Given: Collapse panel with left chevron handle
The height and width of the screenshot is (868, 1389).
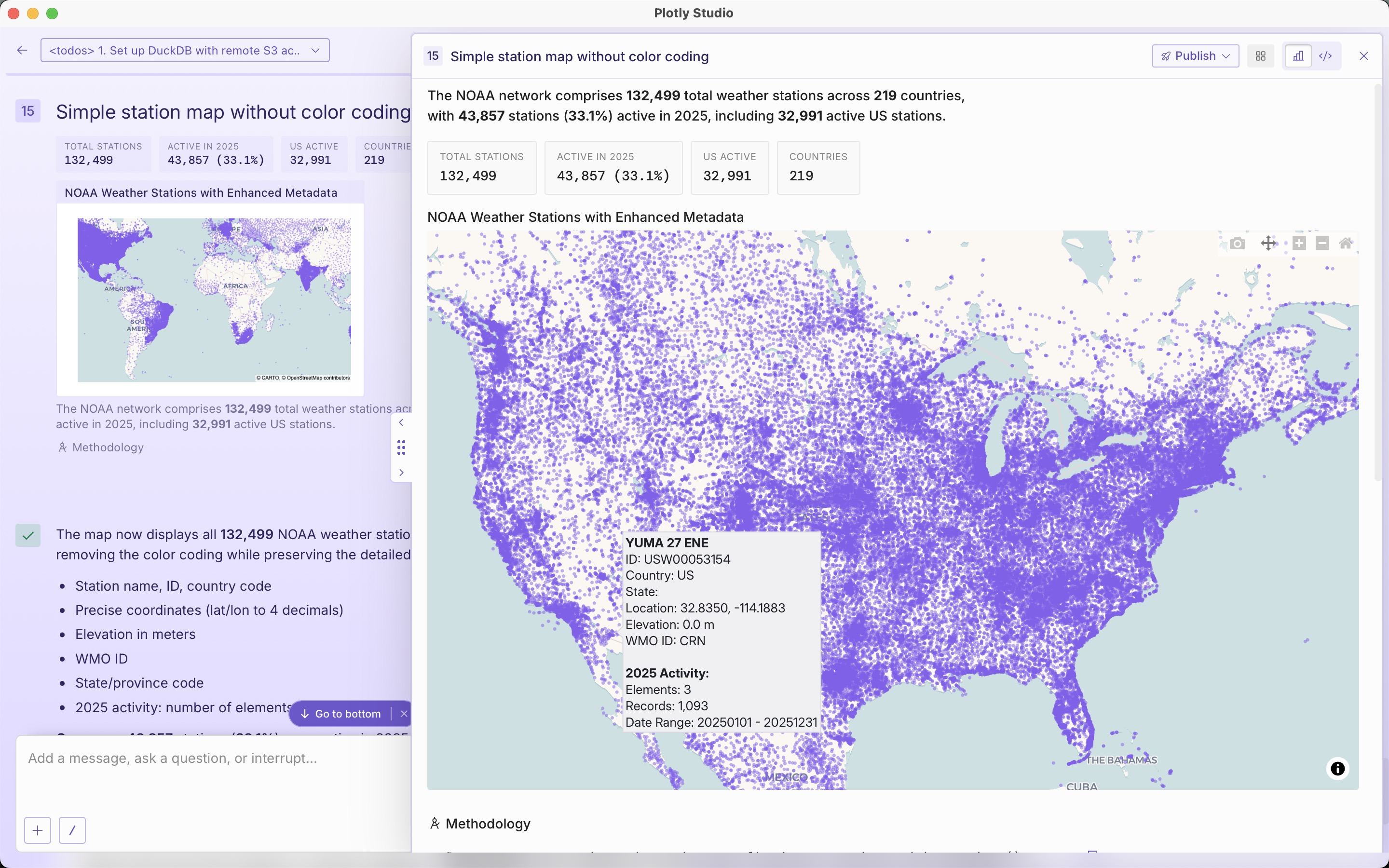Looking at the screenshot, I should coord(401,423).
